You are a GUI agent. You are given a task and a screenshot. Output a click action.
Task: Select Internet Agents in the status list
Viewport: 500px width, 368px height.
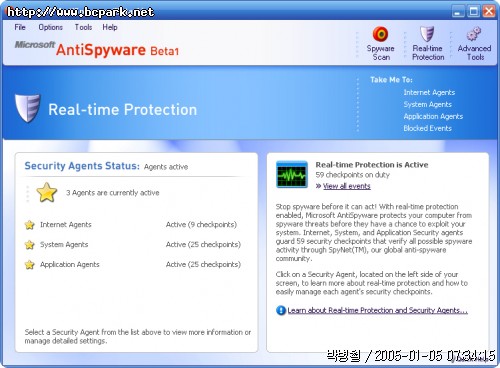tap(66, 225)
